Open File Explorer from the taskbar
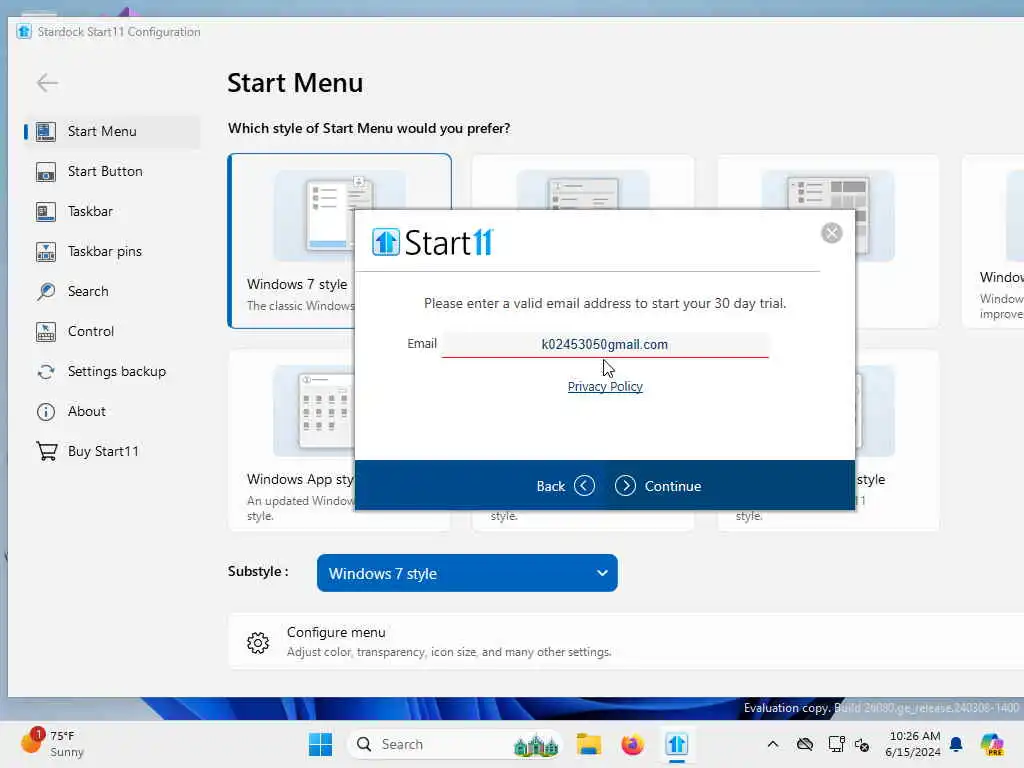This screenshot has width=1024, height=768. coord(588,744)
